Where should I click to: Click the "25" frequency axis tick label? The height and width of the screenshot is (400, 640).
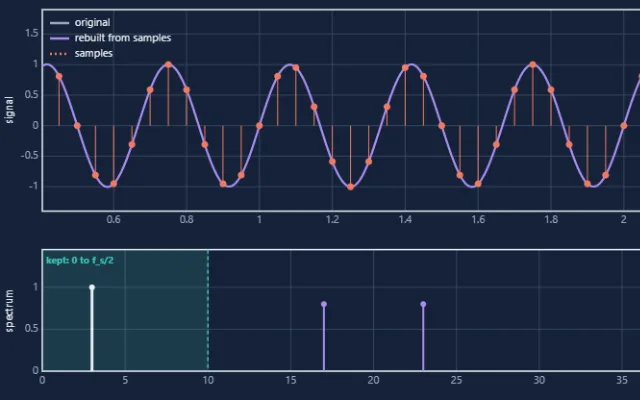[x=456, y=380]
